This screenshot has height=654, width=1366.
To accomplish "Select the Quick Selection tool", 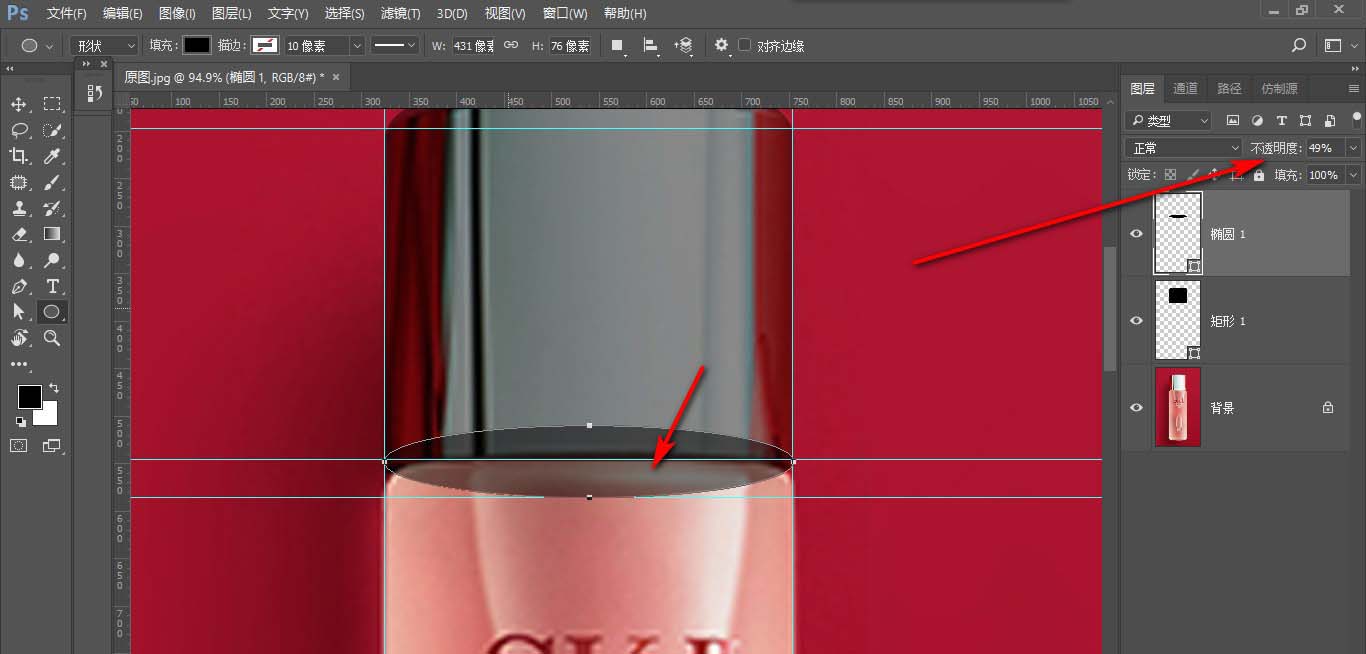I will point(52,130).
